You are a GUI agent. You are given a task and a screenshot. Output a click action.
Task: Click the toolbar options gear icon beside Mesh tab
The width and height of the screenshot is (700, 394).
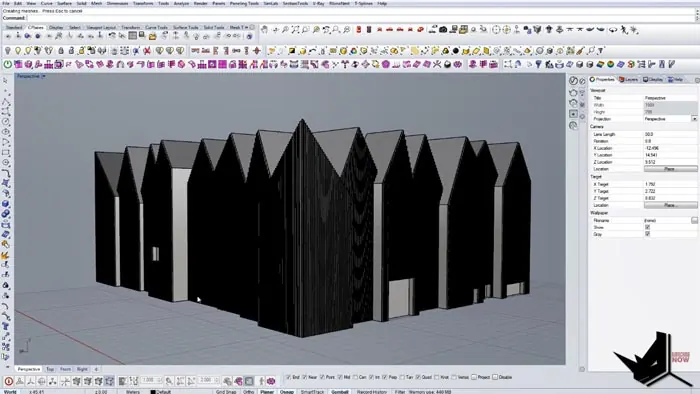(x=251, y=27)
